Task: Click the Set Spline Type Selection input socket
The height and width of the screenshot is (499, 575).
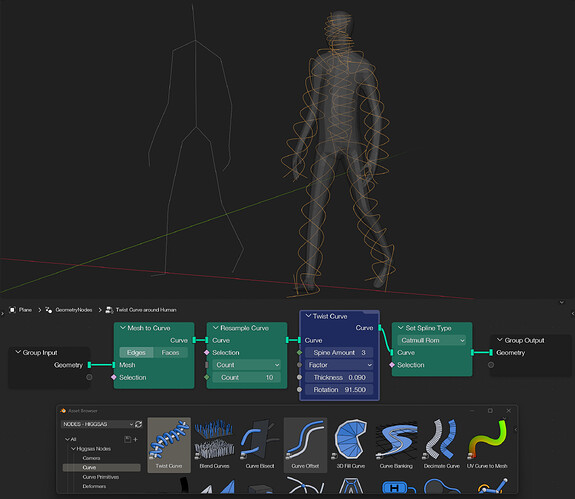Action: click(392, 365)
